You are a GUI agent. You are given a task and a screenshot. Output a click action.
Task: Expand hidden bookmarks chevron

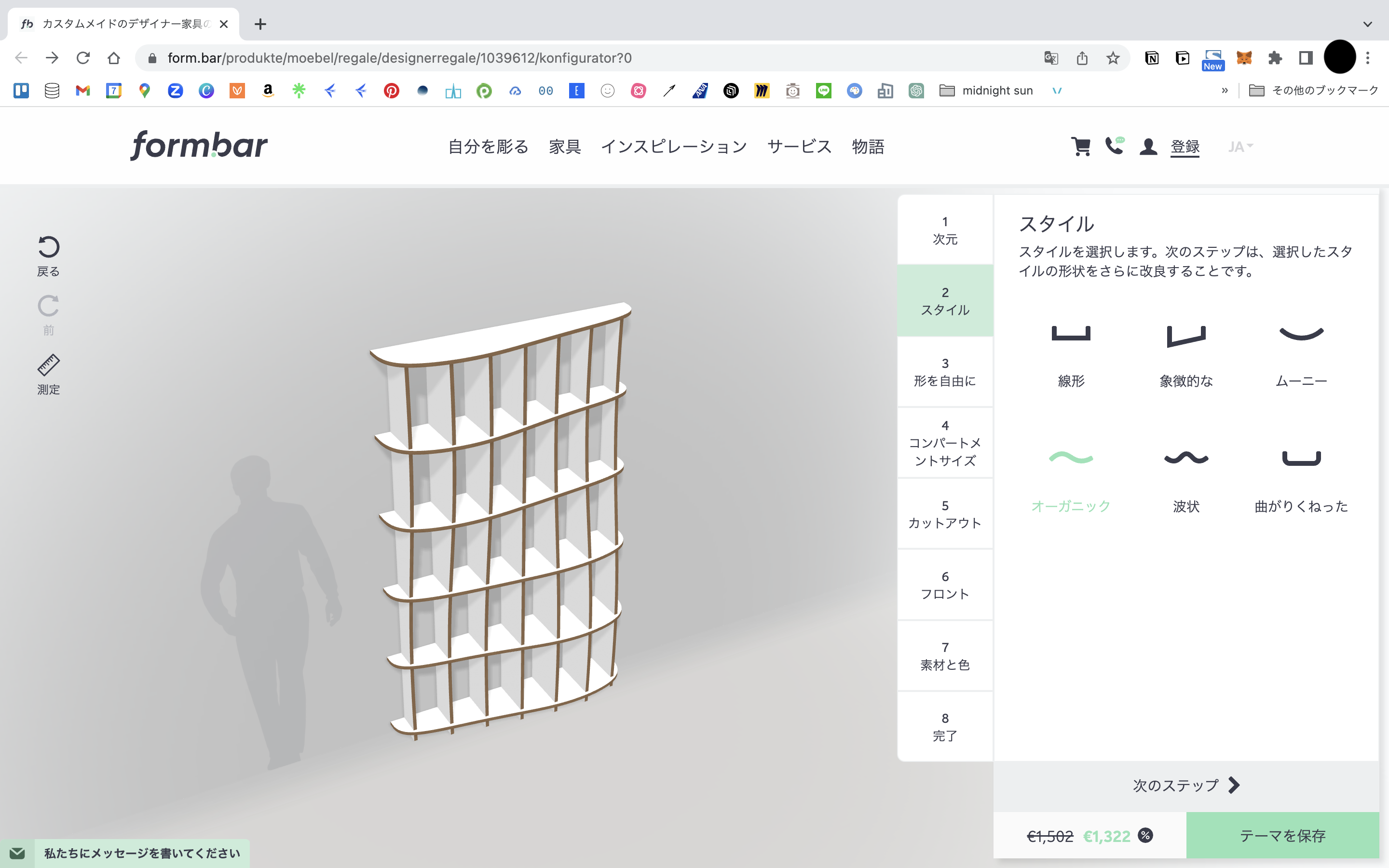pos(1225,90)
